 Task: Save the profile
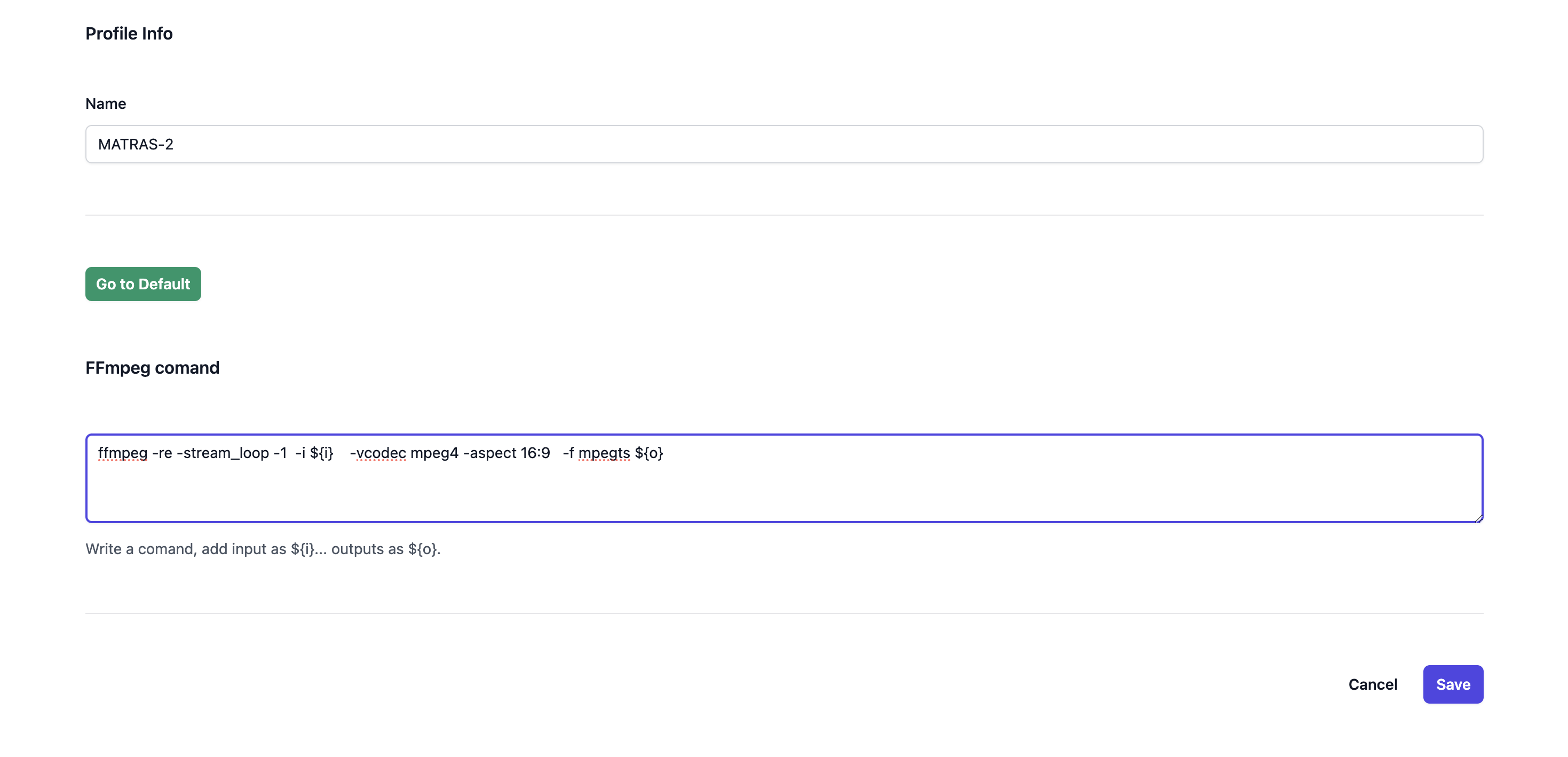1452,684
